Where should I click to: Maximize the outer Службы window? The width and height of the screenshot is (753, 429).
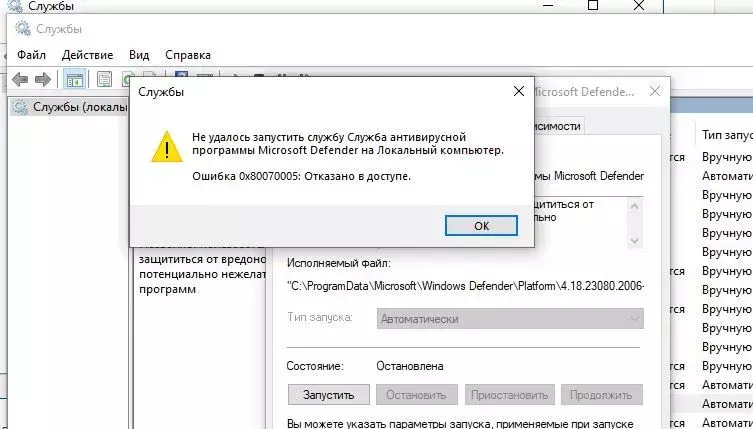(593, 5)
